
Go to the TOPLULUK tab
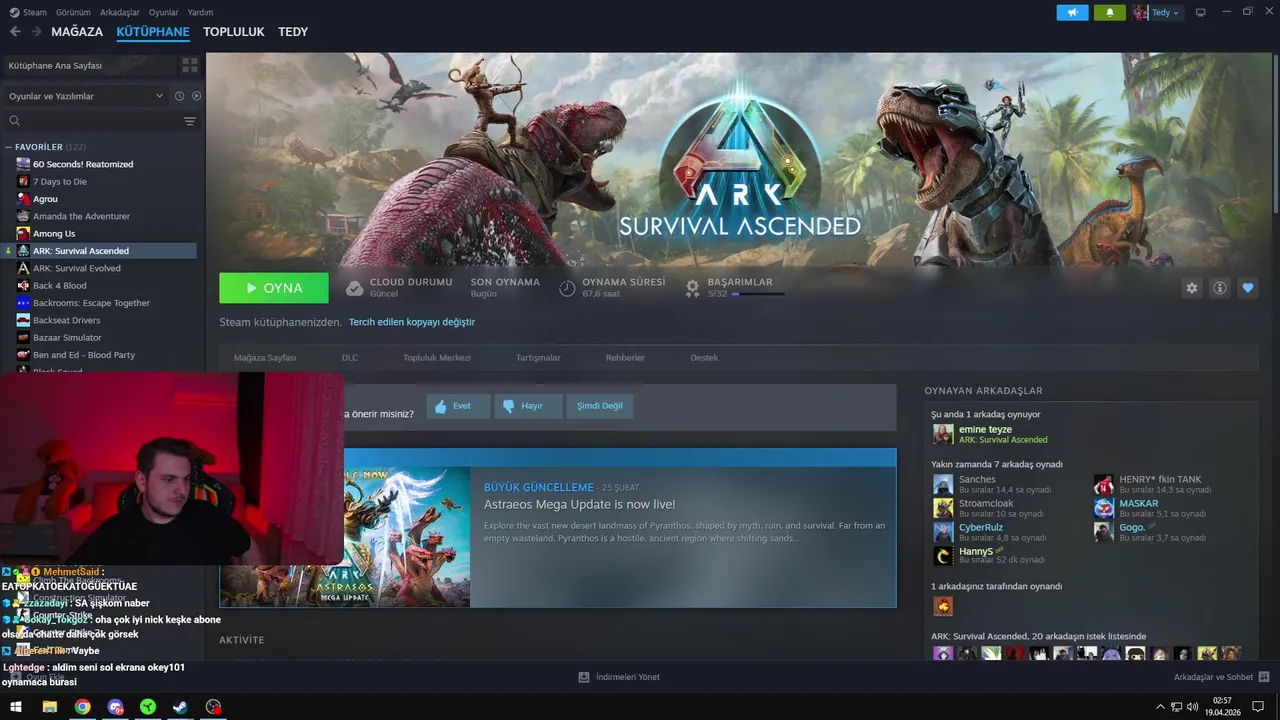coord(234,32)
